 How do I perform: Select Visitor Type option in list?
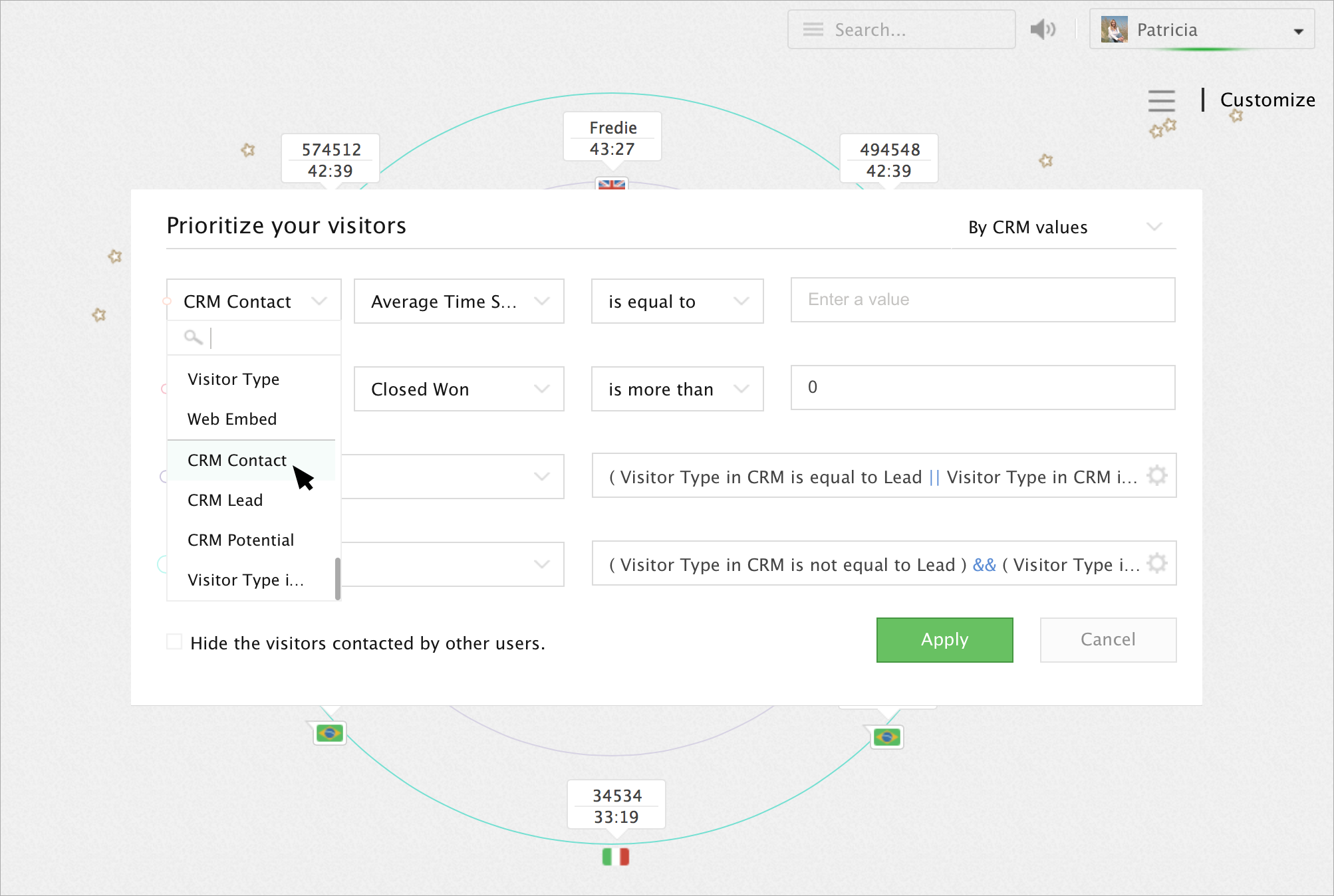click(x=233, y=380)
